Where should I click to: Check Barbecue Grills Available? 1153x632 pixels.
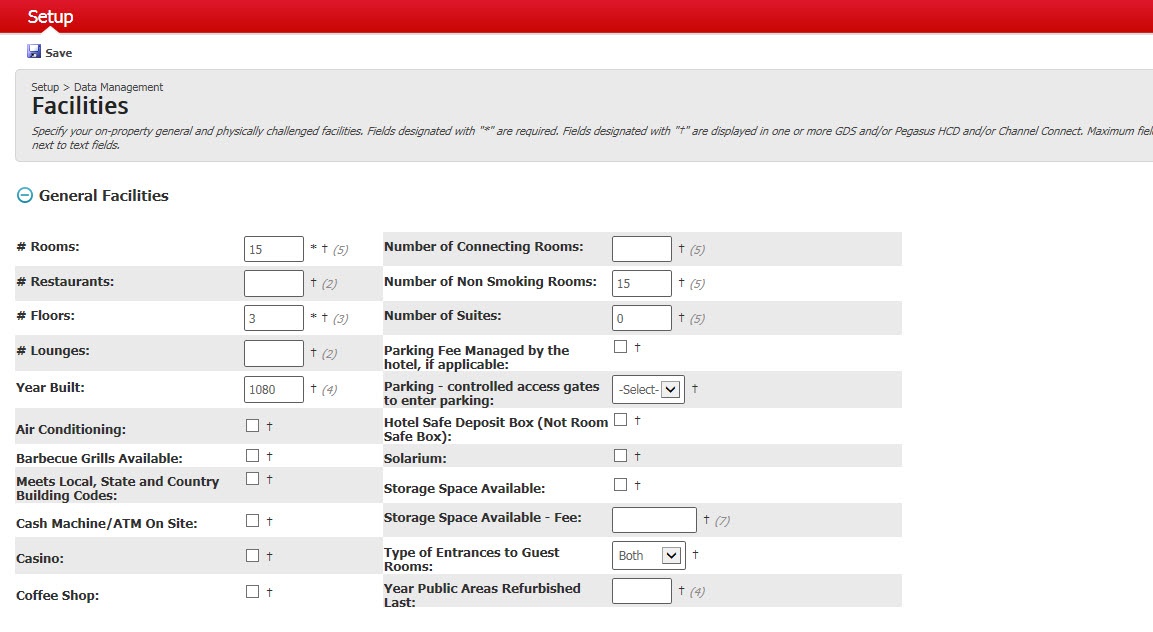(252, 455)
